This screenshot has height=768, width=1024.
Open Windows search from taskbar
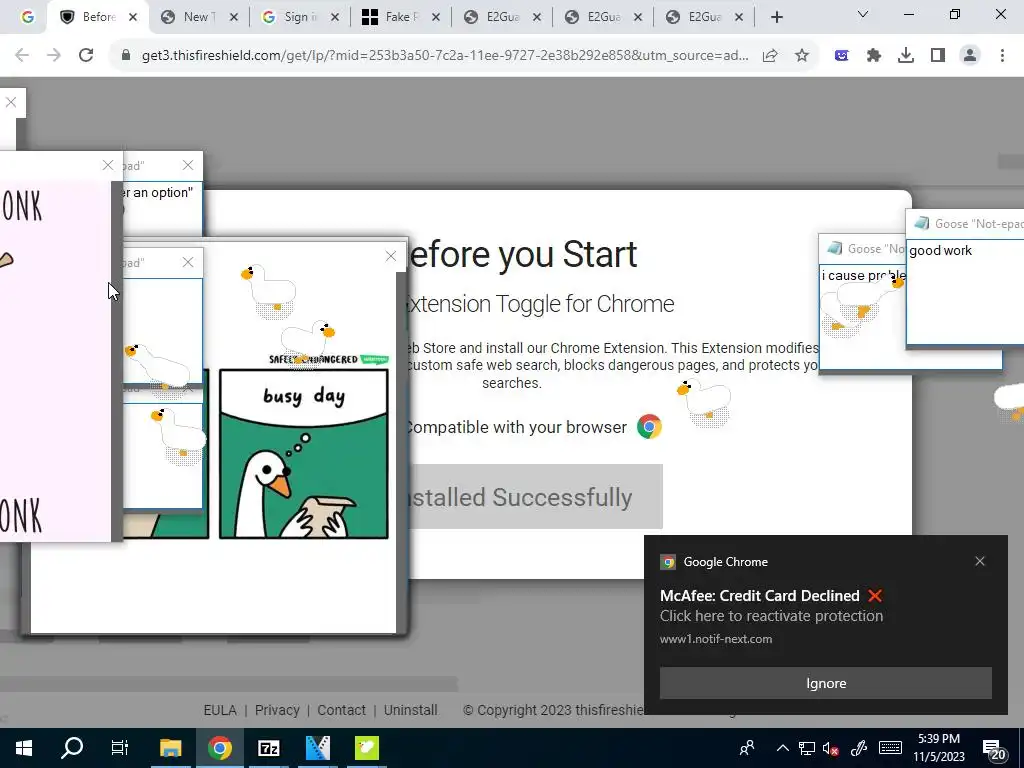[72, 748]
